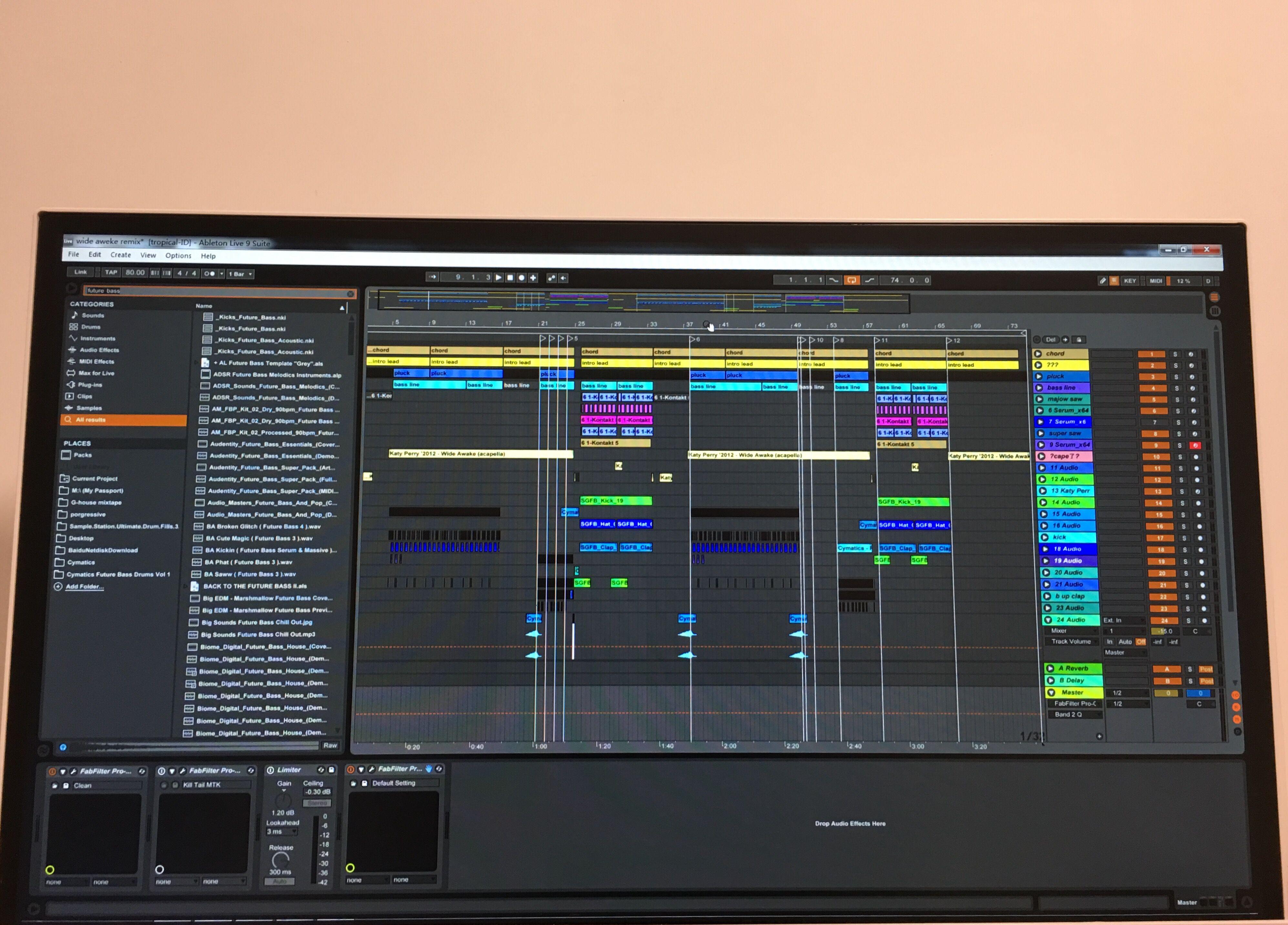Screen dimensions: 1288x925
Task: Click the Raw button in browser preview
Action: (x=330, y=745)
